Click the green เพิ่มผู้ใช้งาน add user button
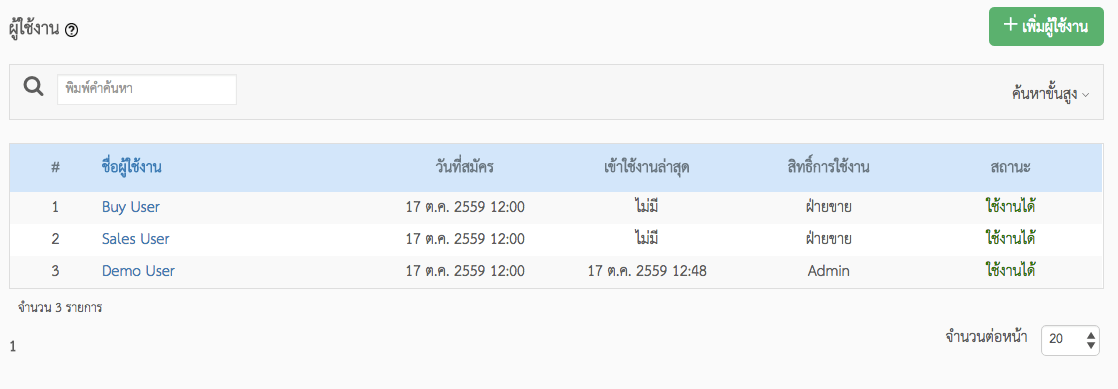1118x389 pixels. (x=1046, y=26)
